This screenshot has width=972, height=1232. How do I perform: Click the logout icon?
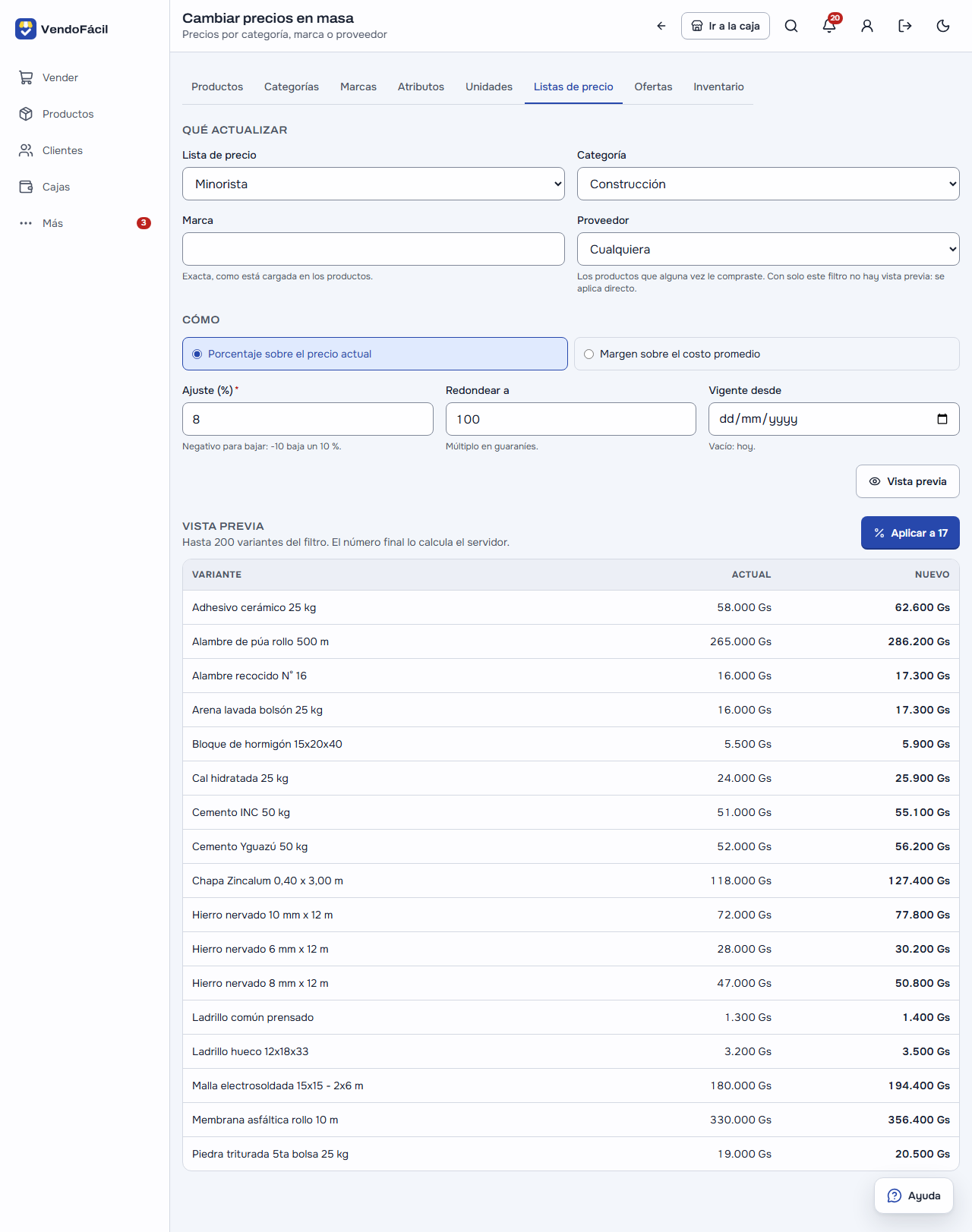tap(905, 26)
